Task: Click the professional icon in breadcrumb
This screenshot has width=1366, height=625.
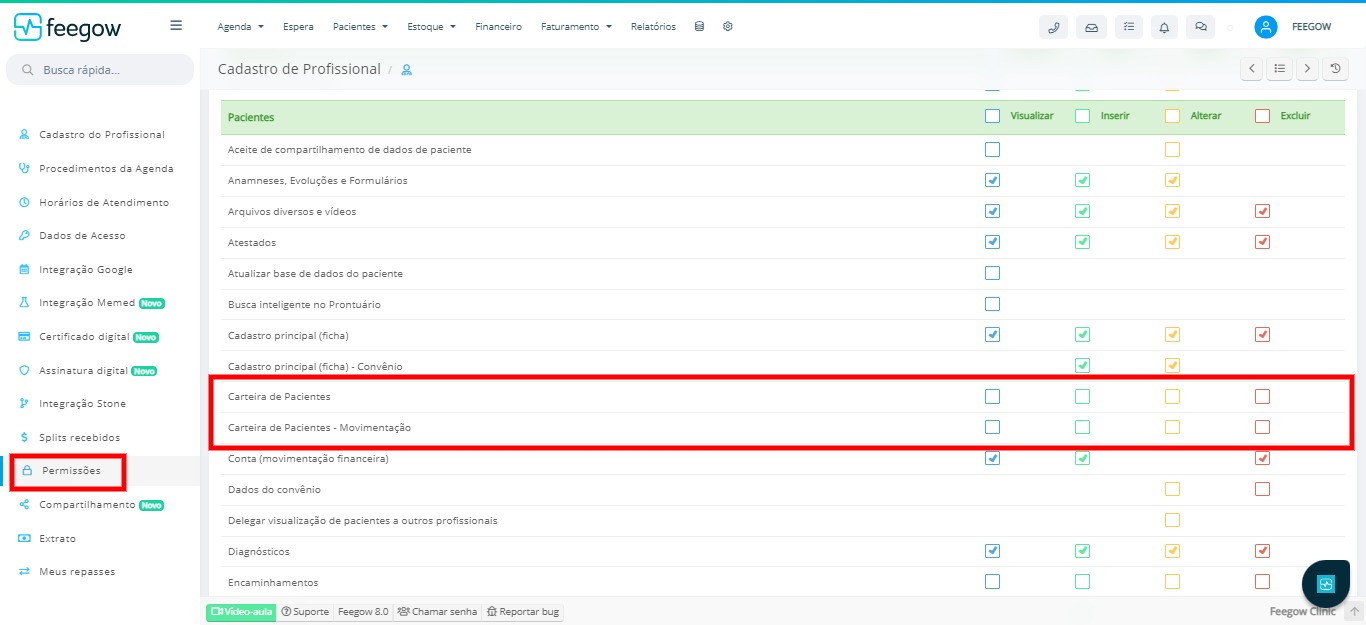Action: (x=406, y=70)
